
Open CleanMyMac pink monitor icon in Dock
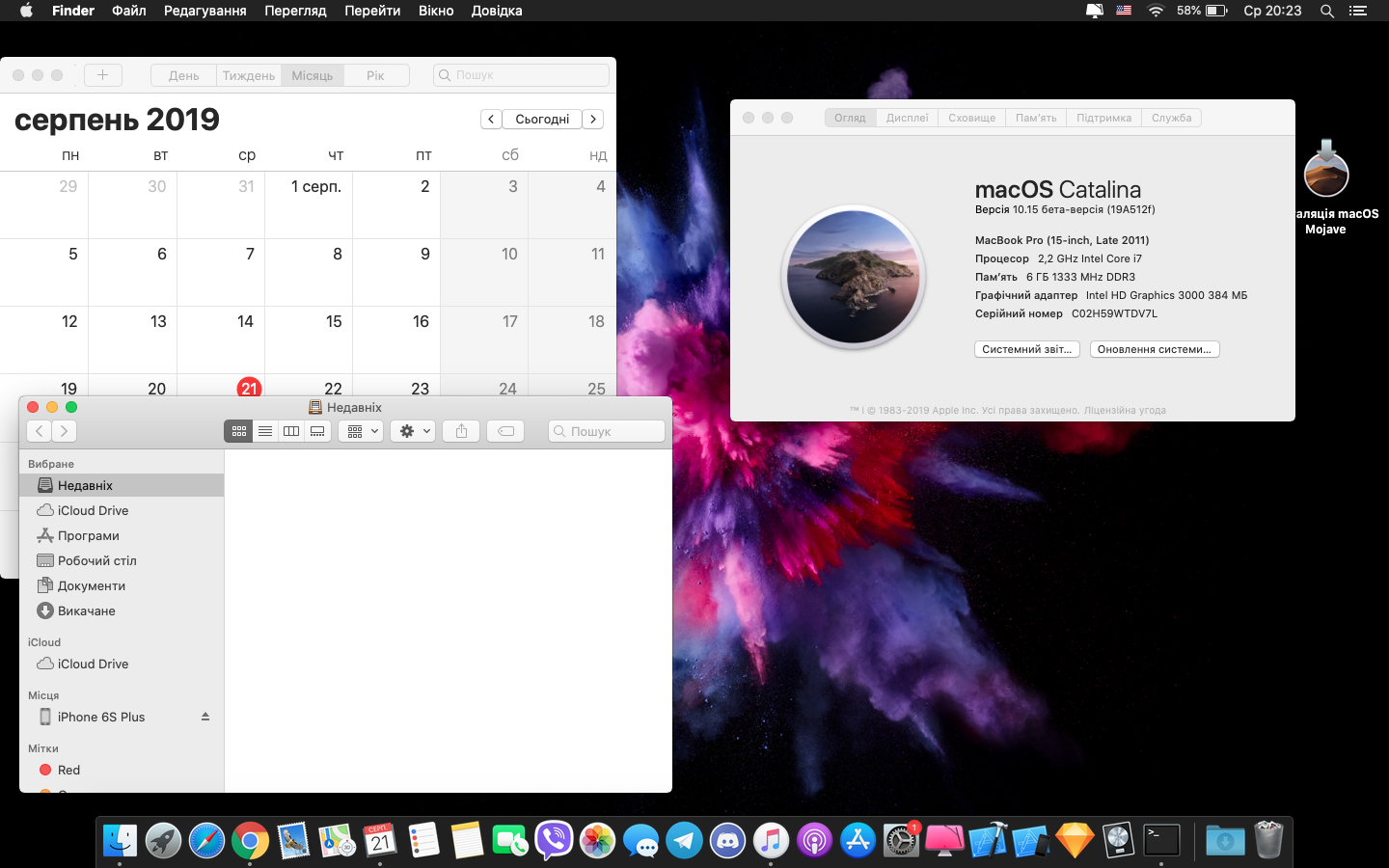(944, 841)
